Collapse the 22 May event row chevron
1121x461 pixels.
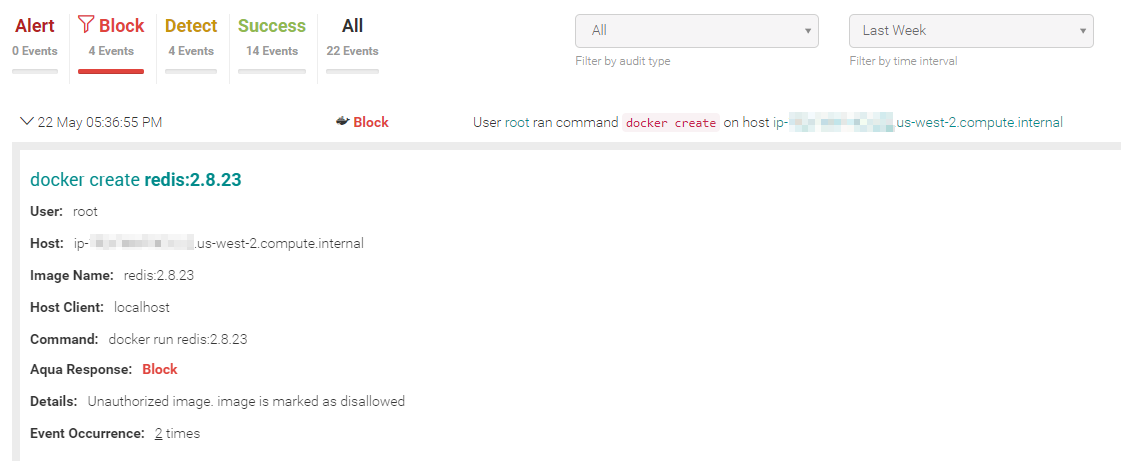tap(27, 122)
